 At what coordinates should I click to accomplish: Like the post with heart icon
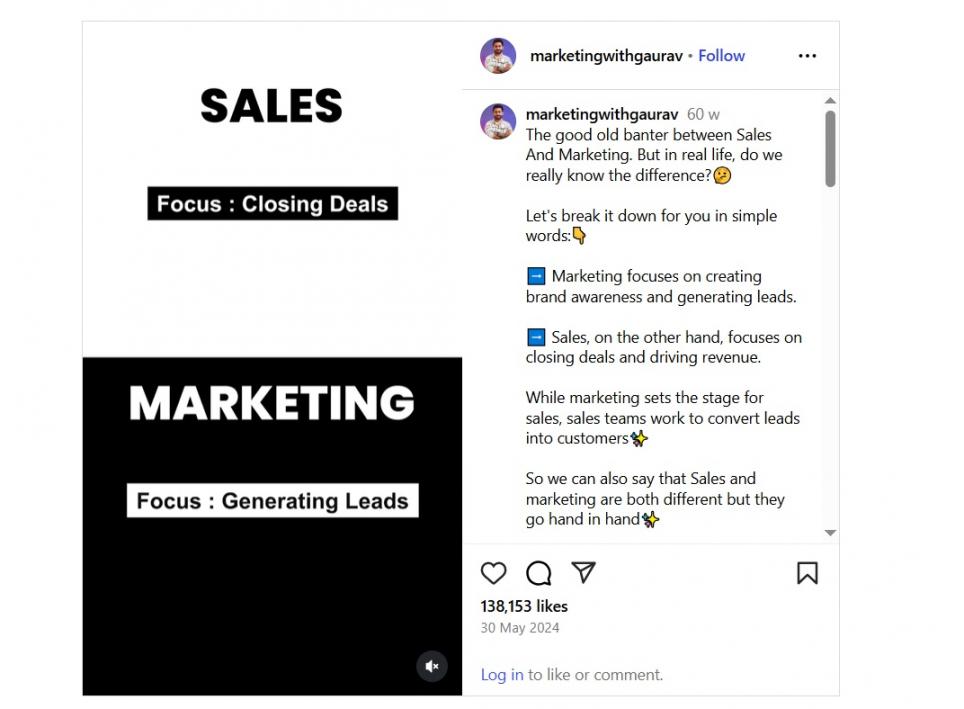coord(494,572)
